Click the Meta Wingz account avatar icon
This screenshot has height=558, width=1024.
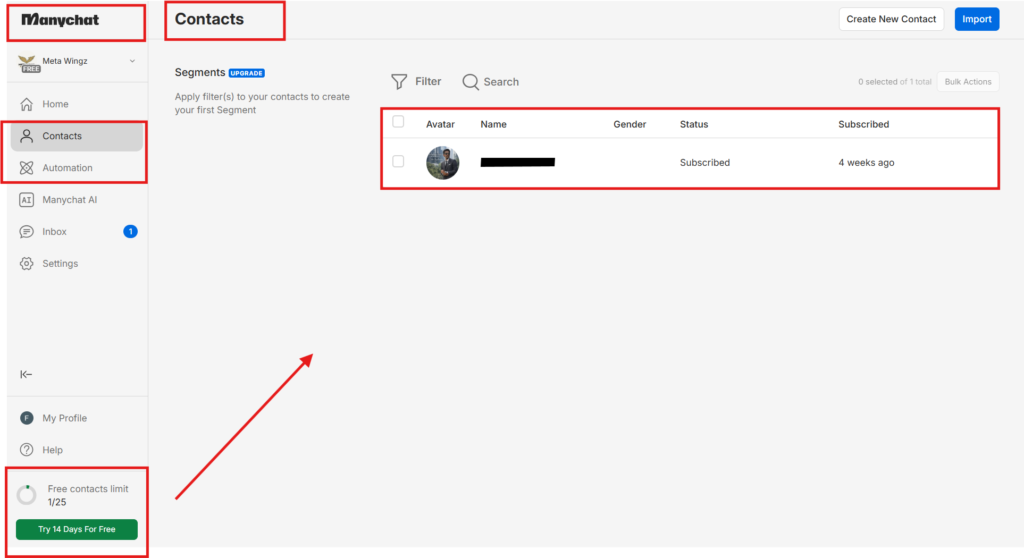pyautogui.click(x=27, y=63)
